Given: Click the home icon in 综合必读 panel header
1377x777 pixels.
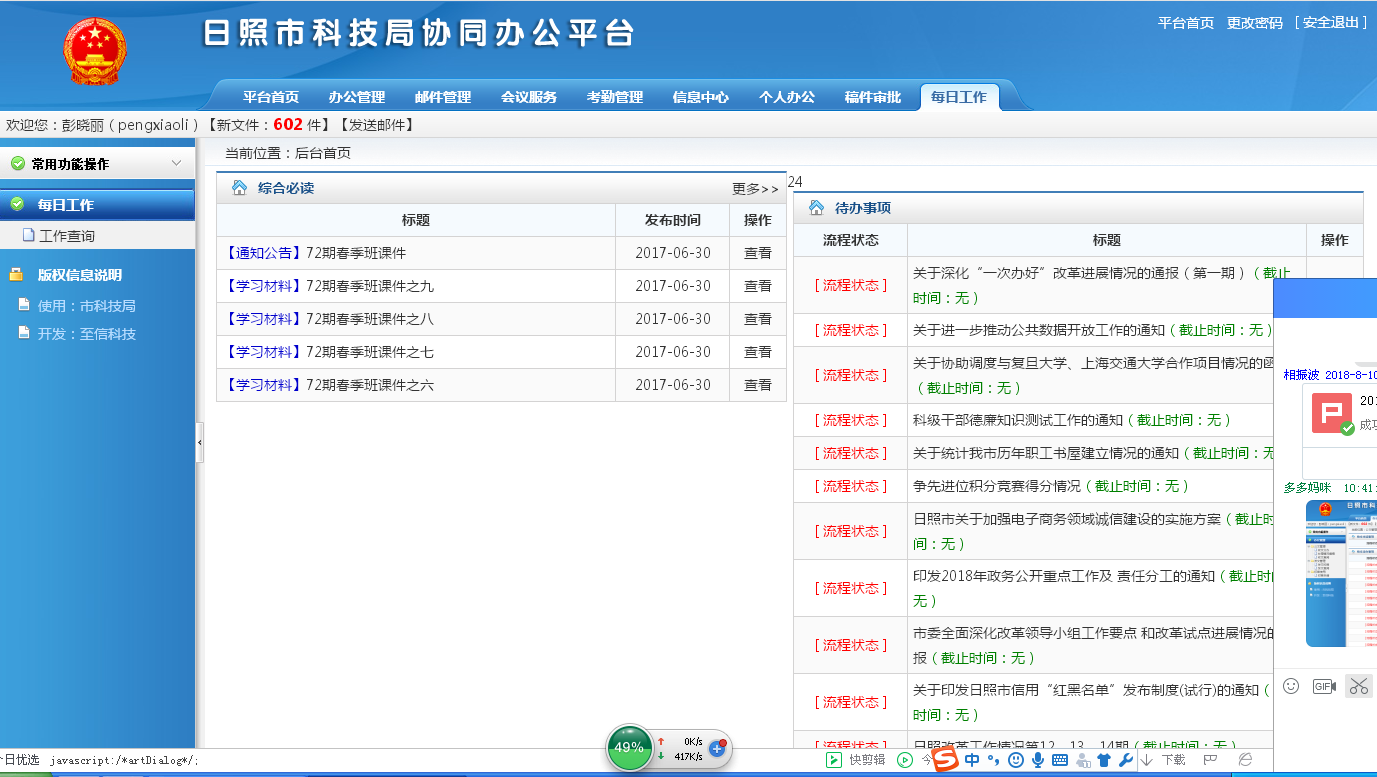Looking at the screenshot, I should (239, 187).
